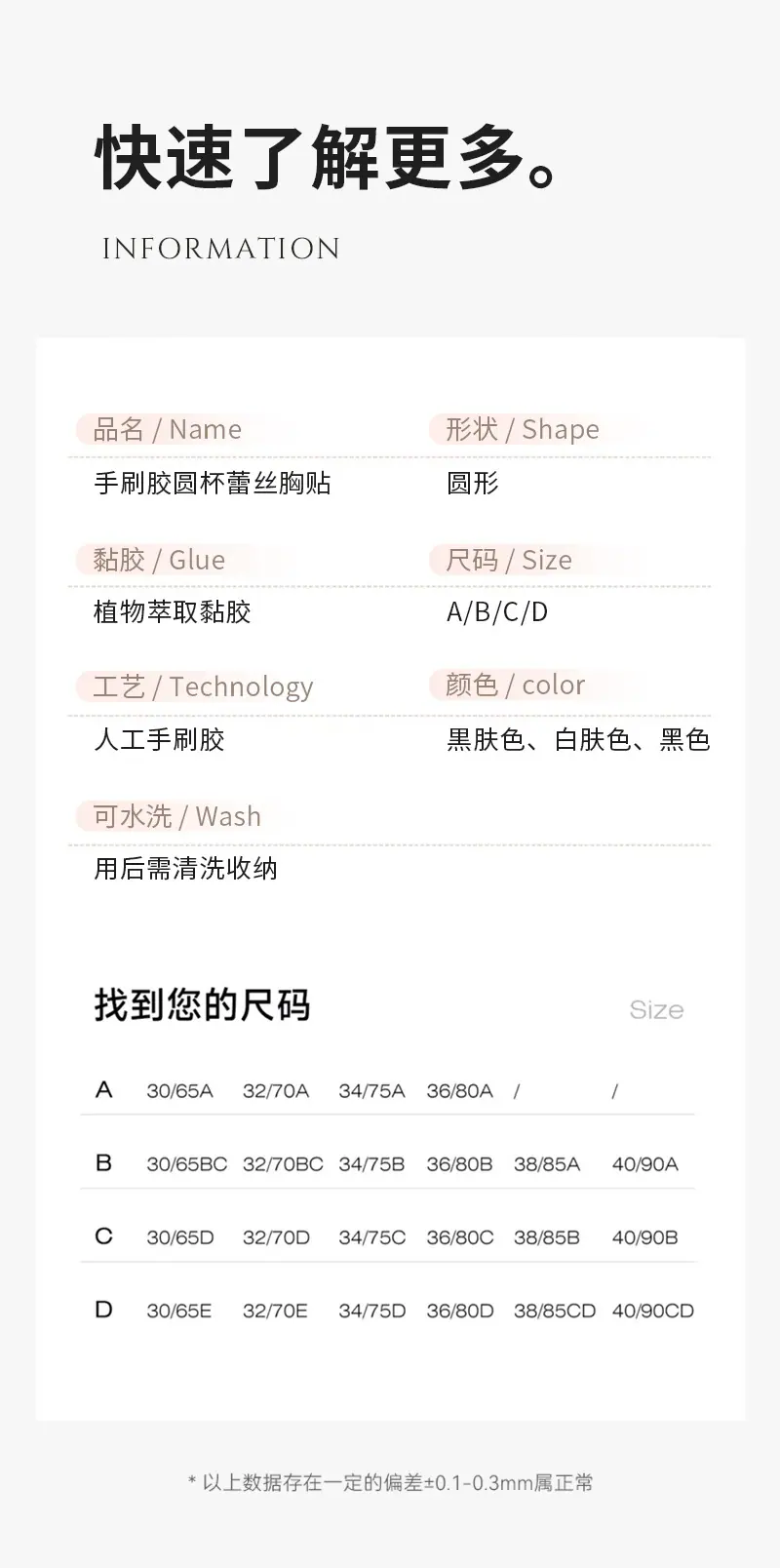The image size is (780, 1568).
Task: Click the 黑肤色、白肤色、黑色 color text
Action: pyautogui.click(x=578, y=740)
